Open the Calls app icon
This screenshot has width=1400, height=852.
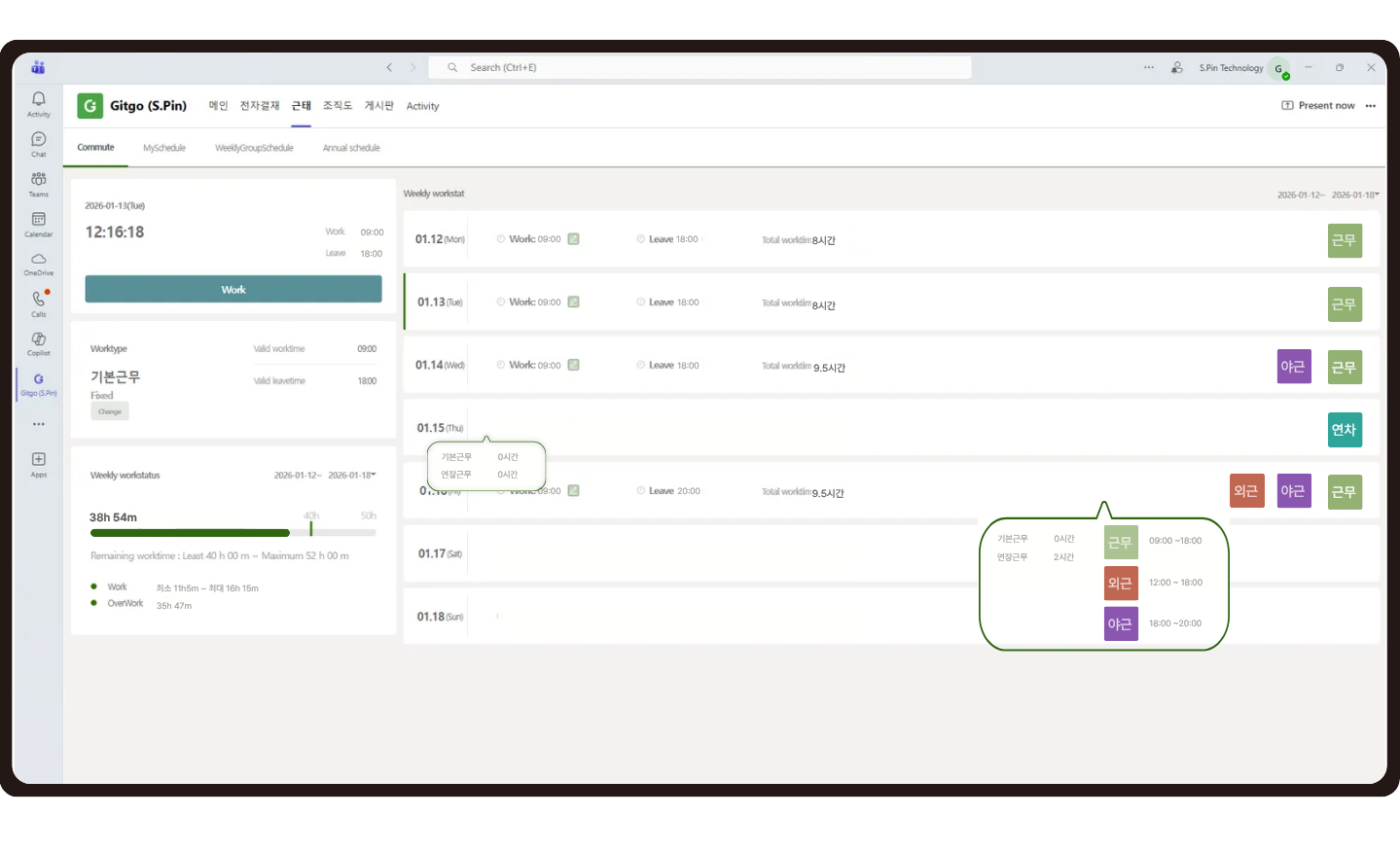tap(39, 303)
